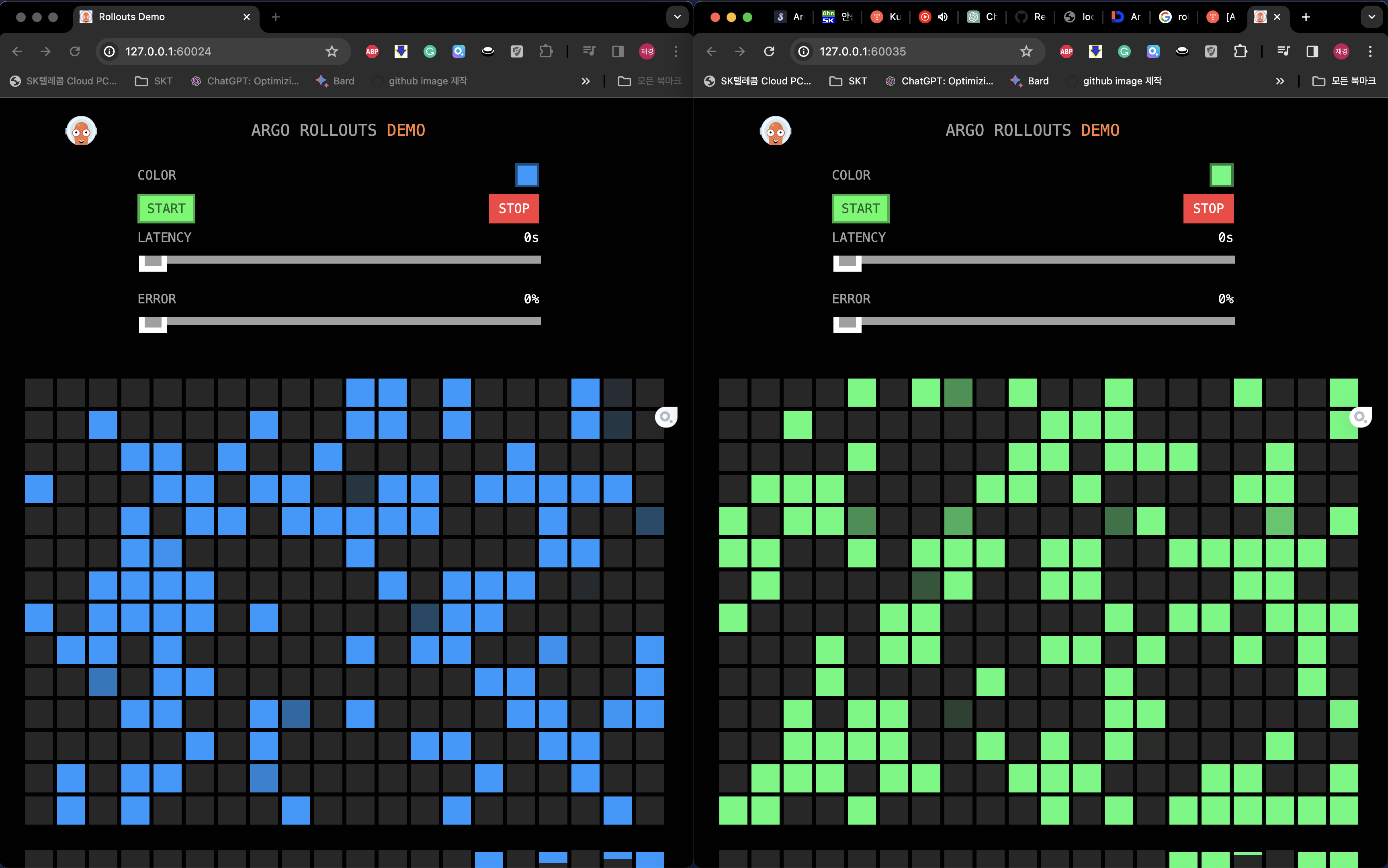The width and height of the screenshot is (1388, 868).
Task: Switch to the GitHub tab in right window
Action: pos(1030,17)
